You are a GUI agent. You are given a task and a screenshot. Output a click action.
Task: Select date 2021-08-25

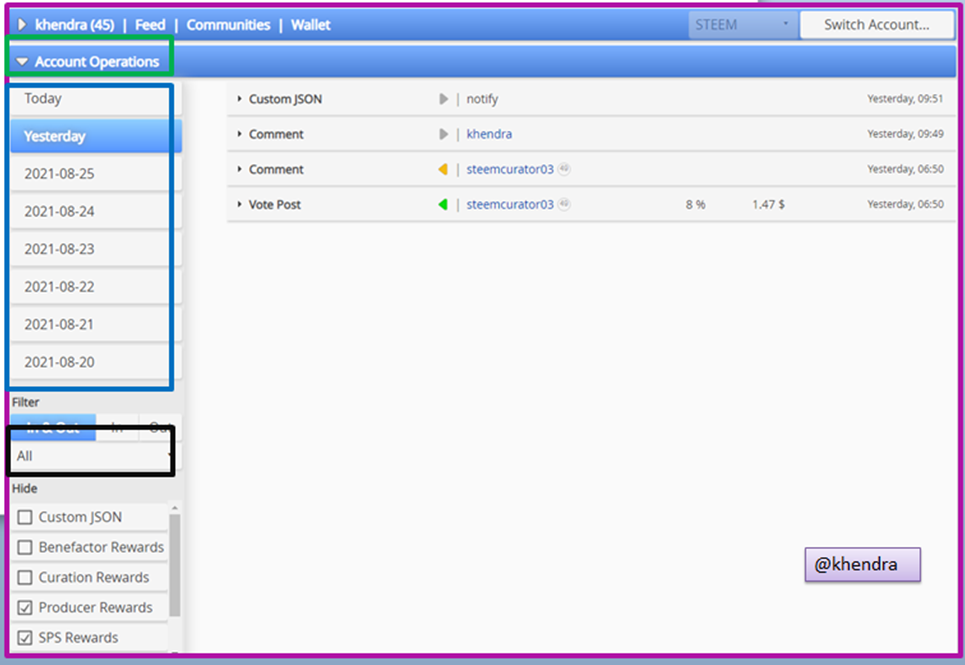click(95, 173)
